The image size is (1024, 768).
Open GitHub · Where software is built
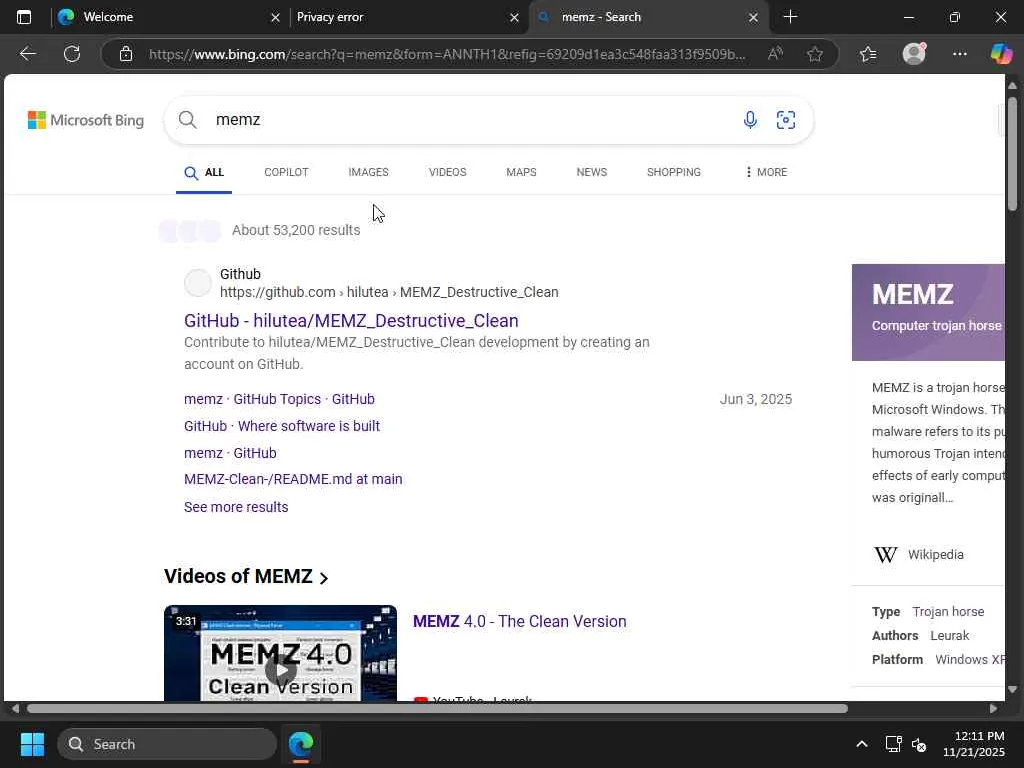point(282,426)
